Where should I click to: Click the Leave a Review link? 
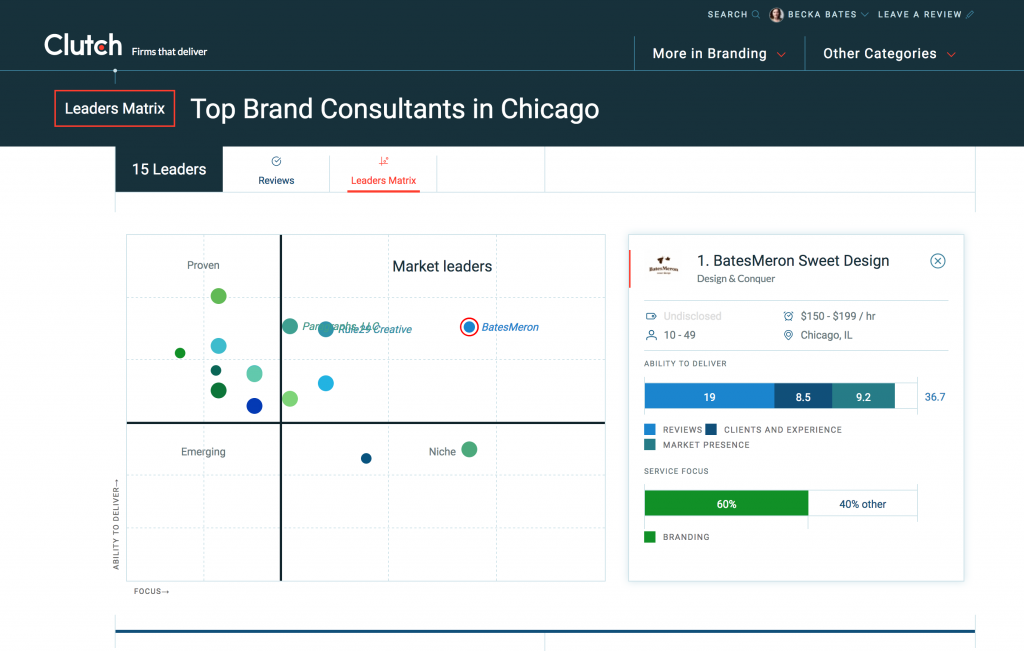(x=919, y=15)
